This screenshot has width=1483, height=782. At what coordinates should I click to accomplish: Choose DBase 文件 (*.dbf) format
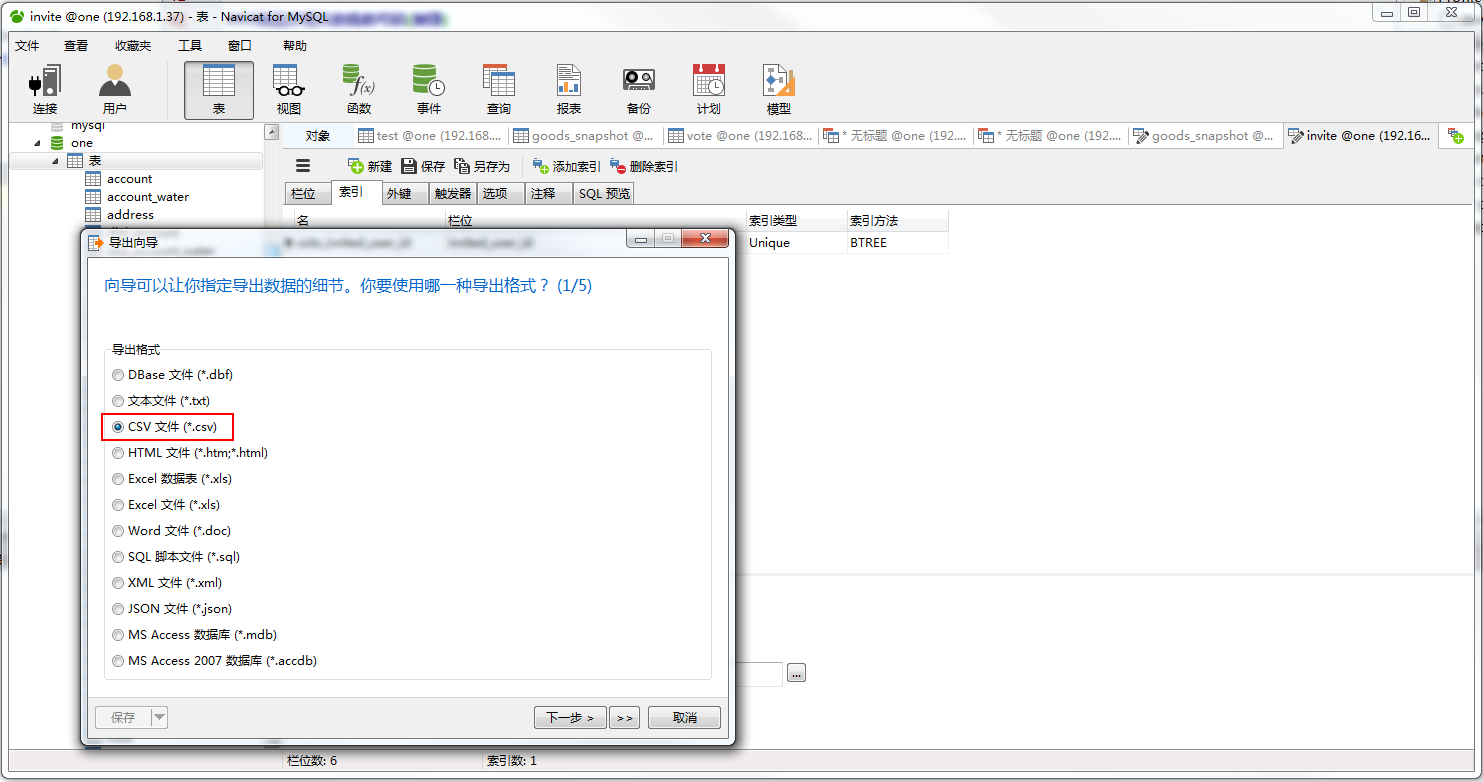(172, 375)
